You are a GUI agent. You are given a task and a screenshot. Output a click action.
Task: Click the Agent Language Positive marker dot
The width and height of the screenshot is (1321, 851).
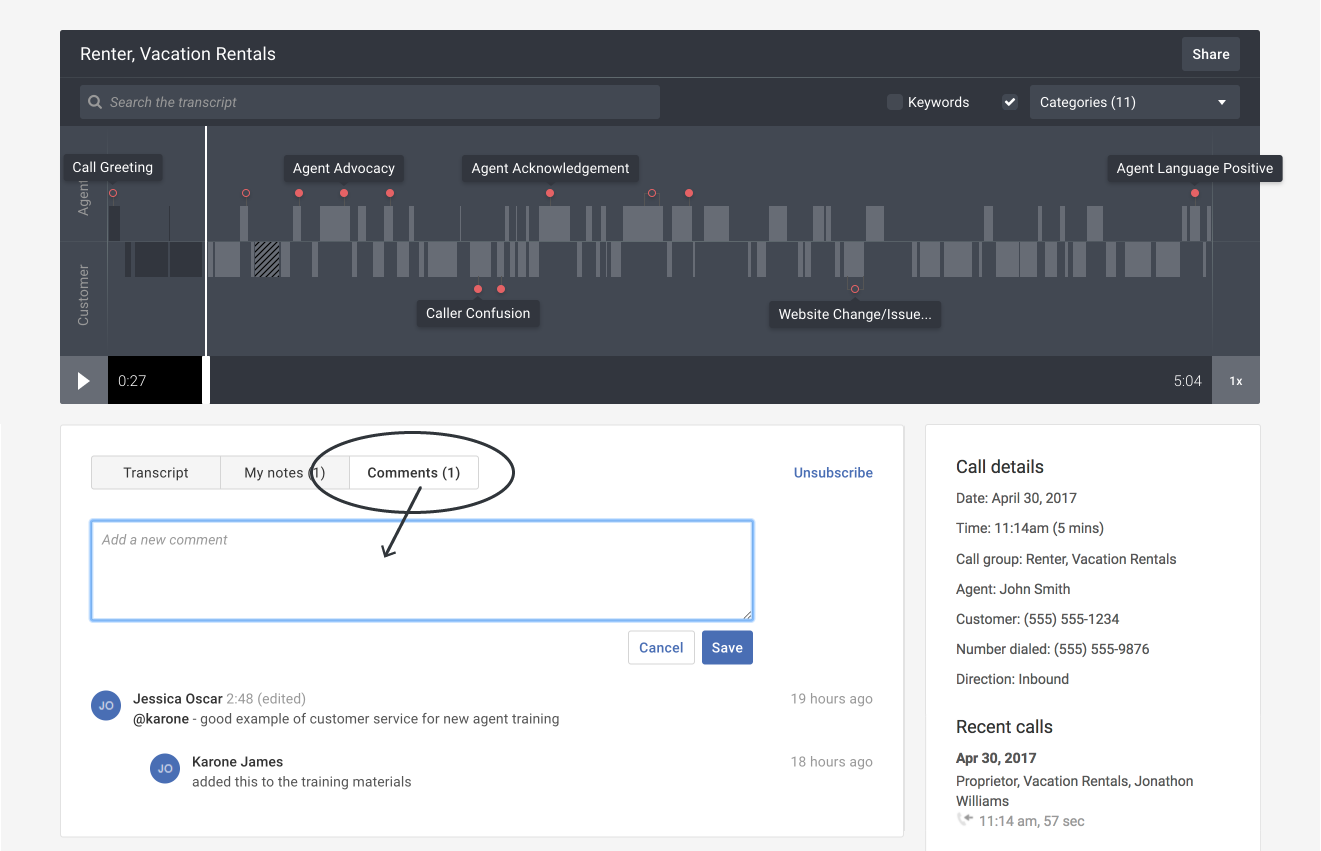1195,193
